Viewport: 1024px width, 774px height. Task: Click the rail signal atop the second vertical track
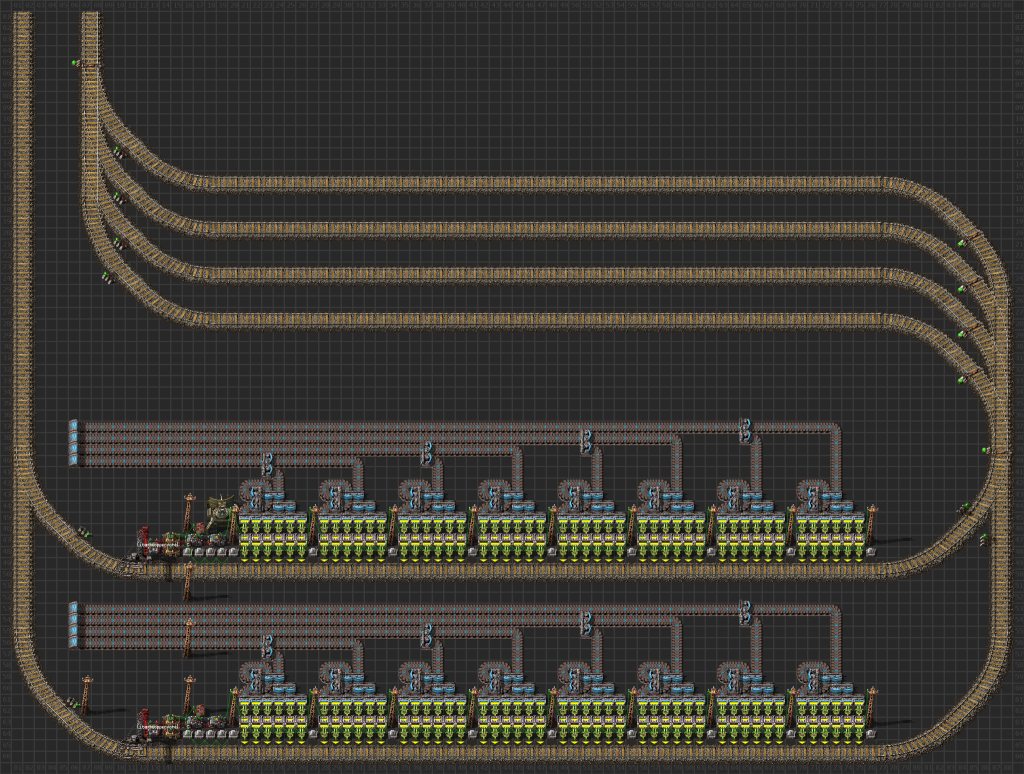[x=76, y=63]
